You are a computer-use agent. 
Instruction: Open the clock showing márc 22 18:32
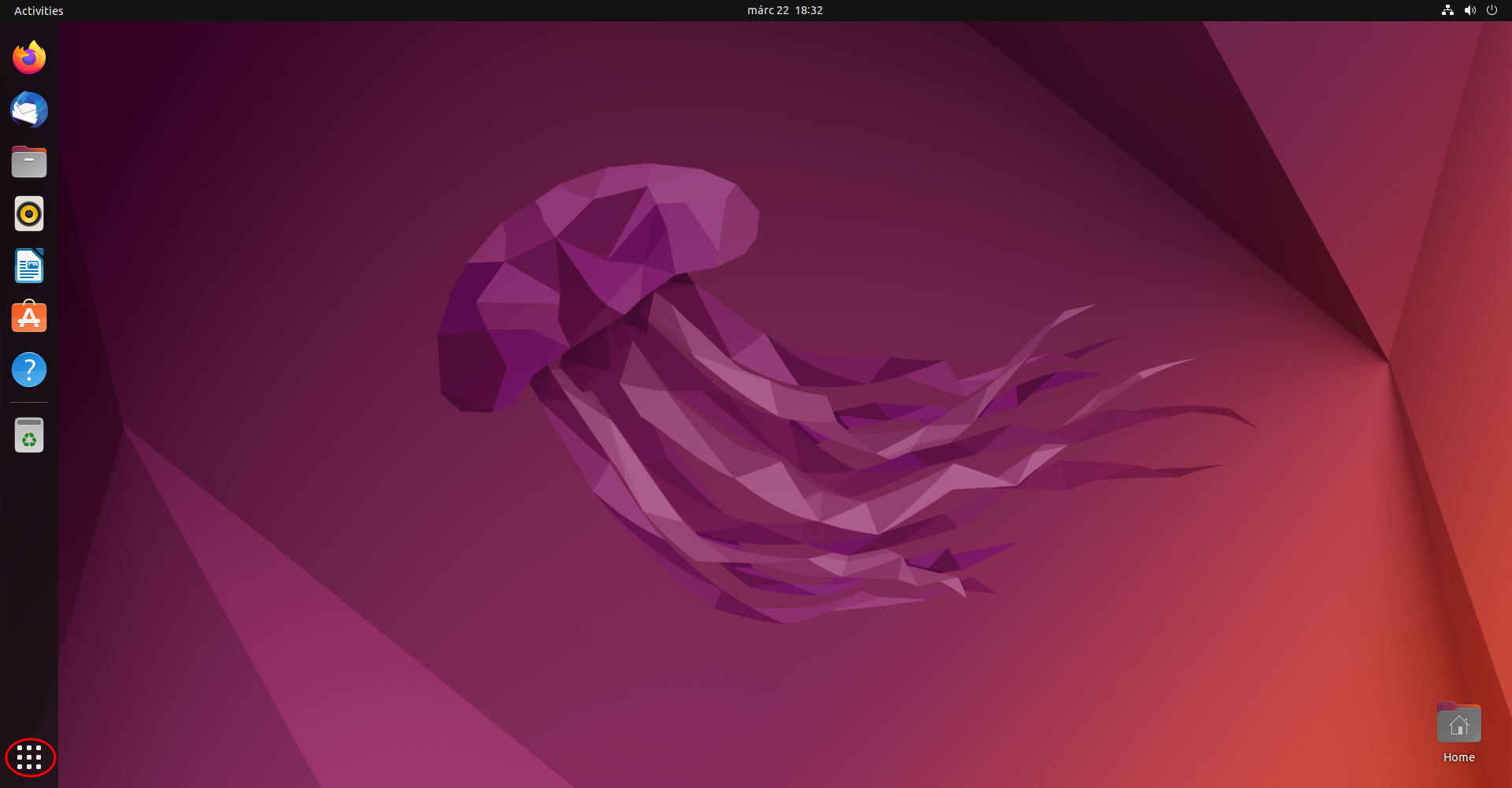coord(785,10)
